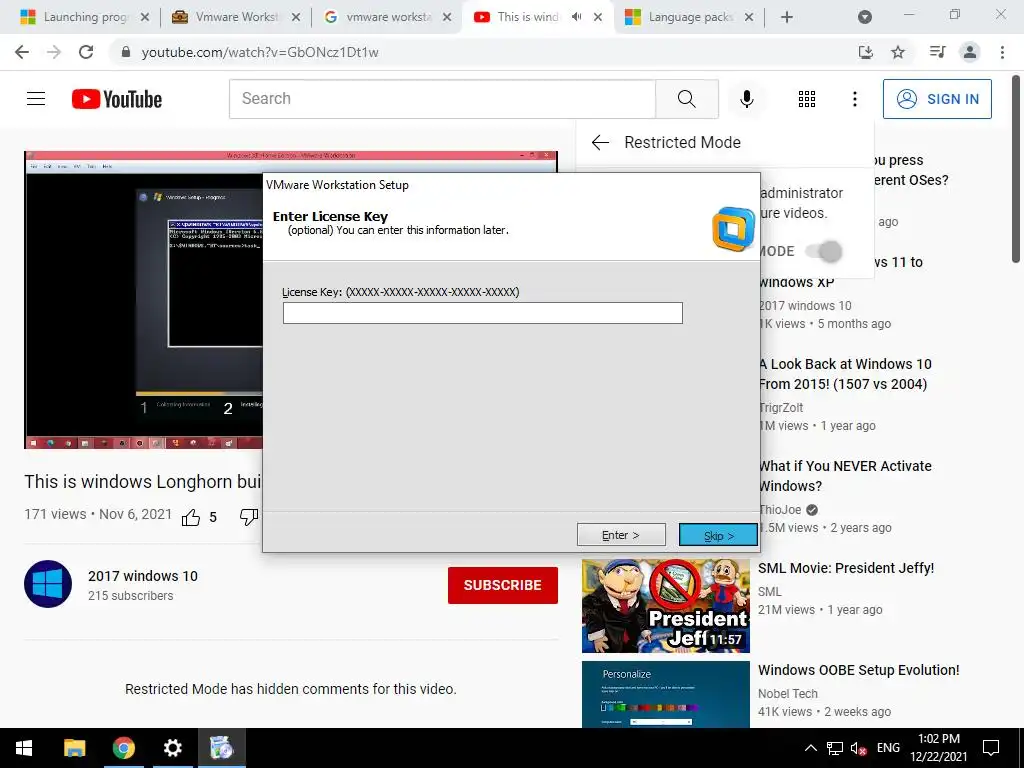This screenshot has width=1024, height=768.
Task: Click the YouTube logo
Action: tap(117, 99)
